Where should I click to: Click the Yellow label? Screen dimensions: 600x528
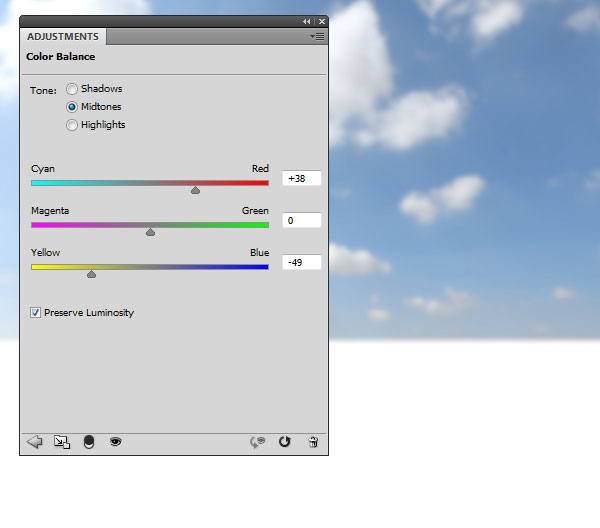click(46, 253)
